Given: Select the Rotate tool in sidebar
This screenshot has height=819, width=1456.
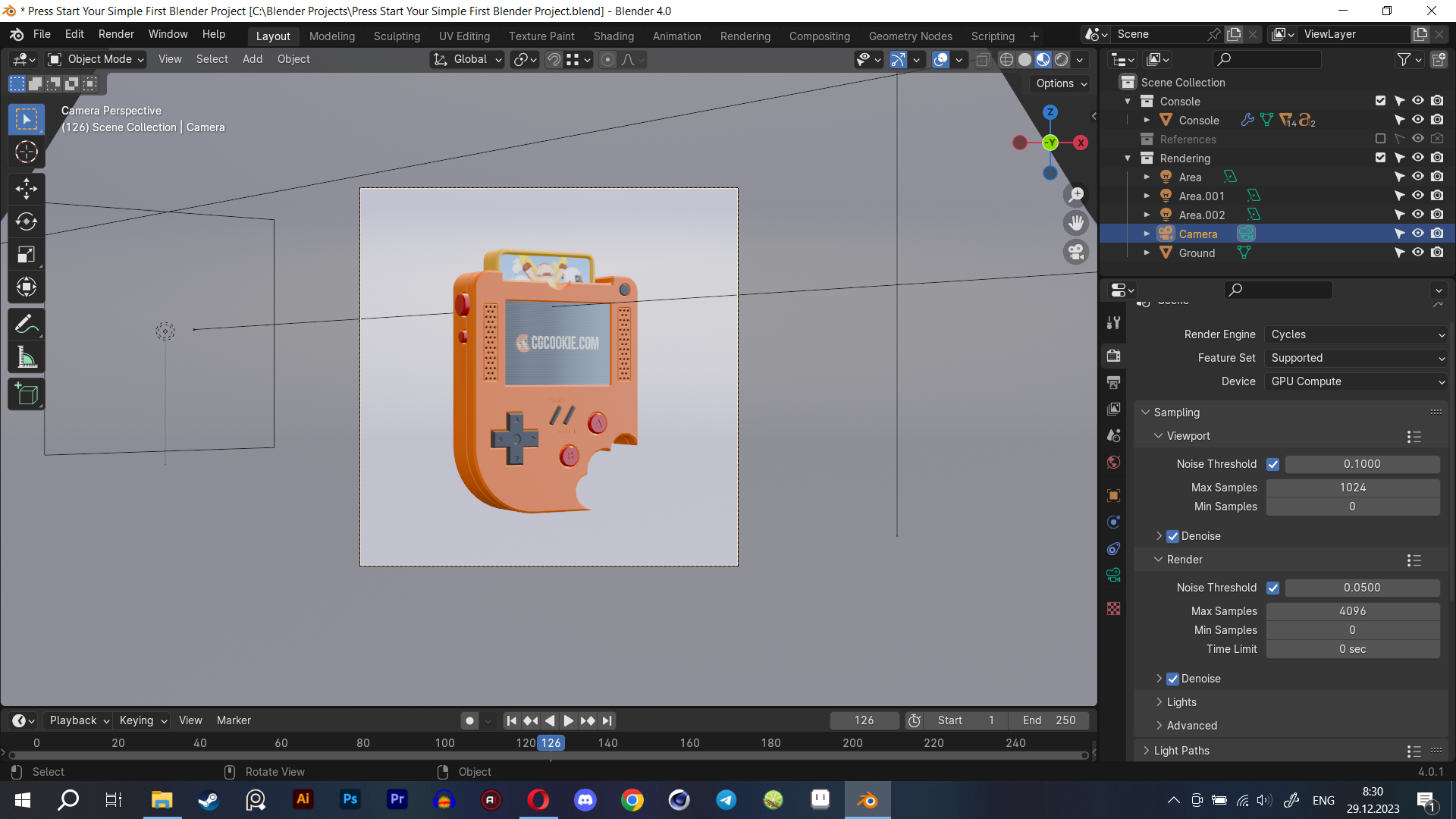Looking at the screenshot, I should (x=27, y=221).
